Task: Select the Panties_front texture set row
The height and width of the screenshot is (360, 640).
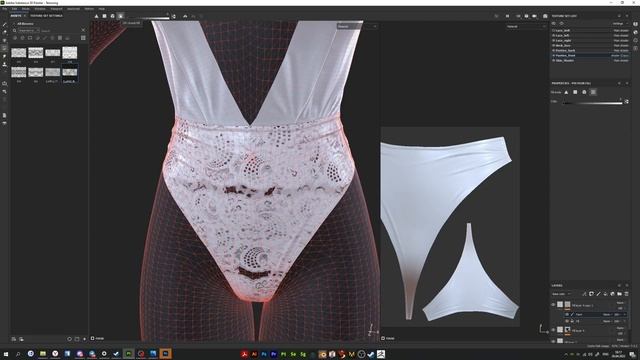Action: (590, 56)
